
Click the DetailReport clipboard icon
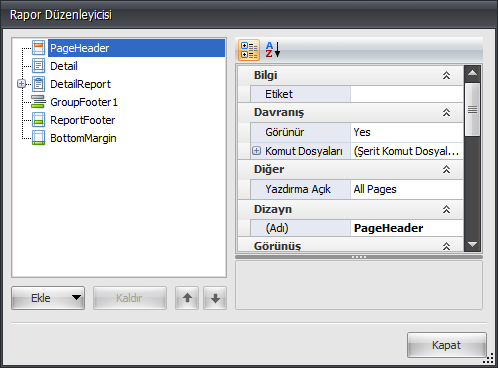(39, 84)
